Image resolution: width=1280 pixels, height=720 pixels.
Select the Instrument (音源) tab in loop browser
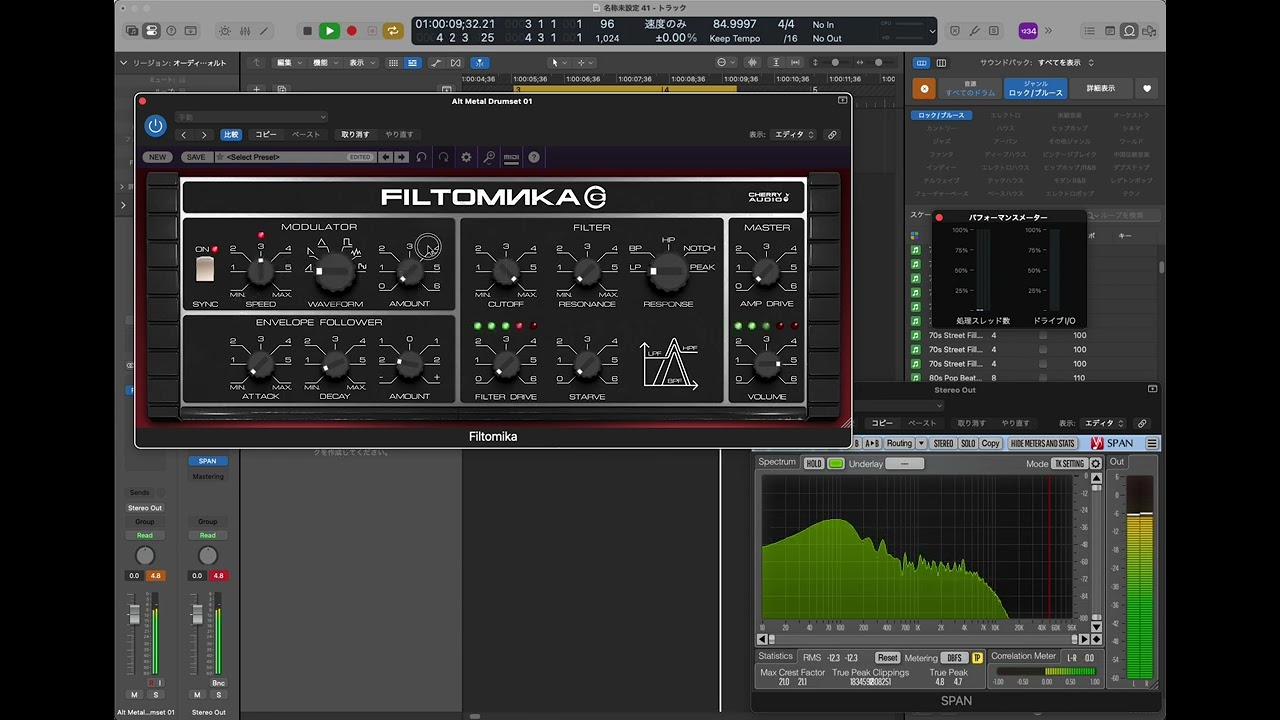point(970,89)
